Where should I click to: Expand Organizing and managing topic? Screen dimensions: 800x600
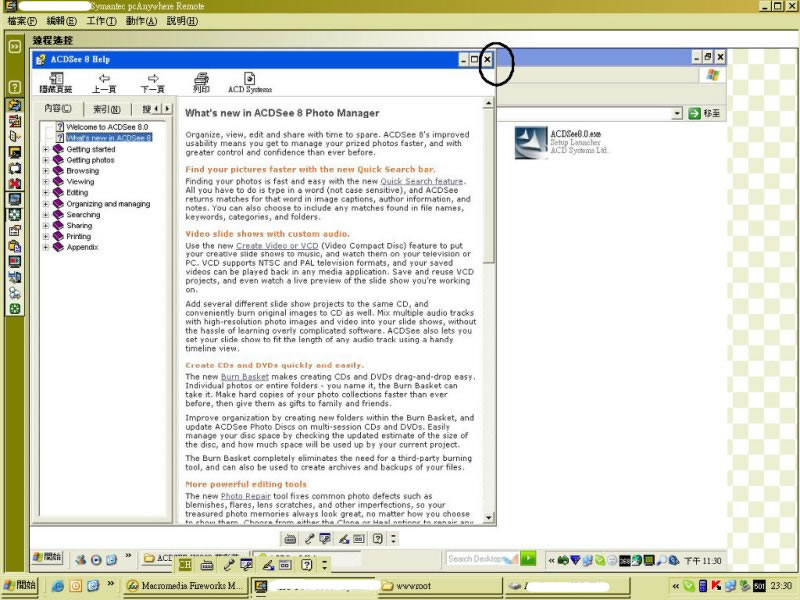click(x=46, y=204)
